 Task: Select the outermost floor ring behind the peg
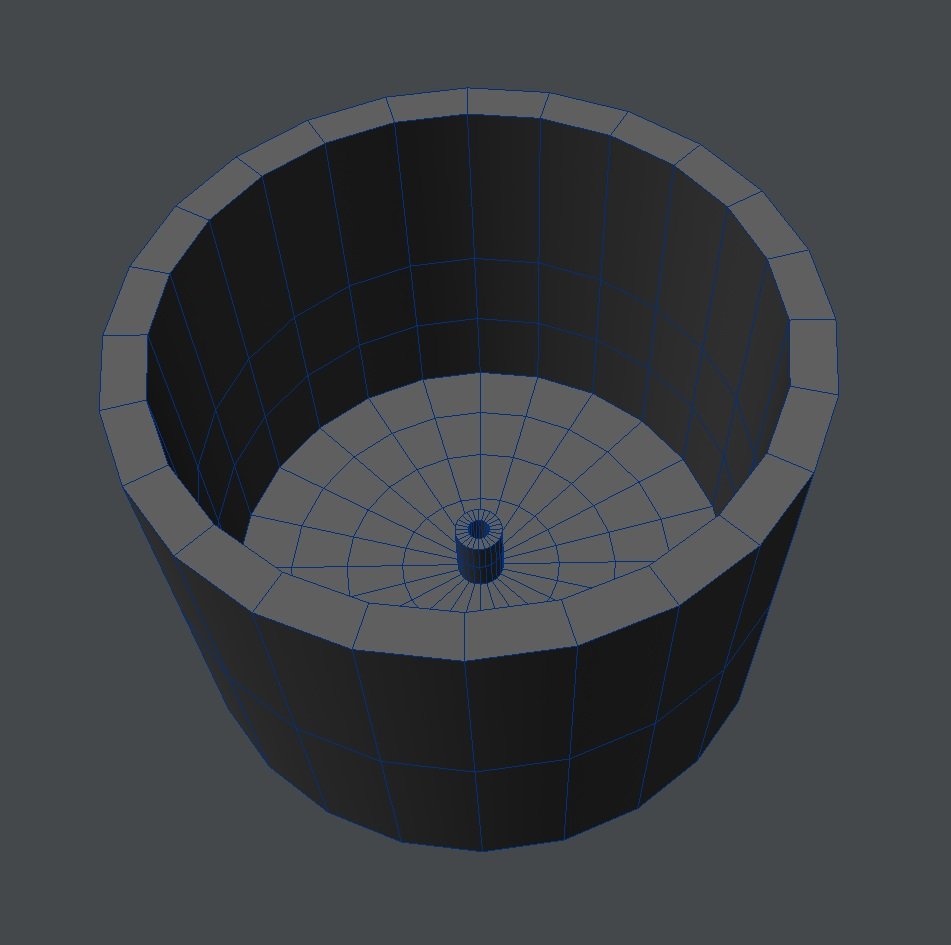pos(480,393)
